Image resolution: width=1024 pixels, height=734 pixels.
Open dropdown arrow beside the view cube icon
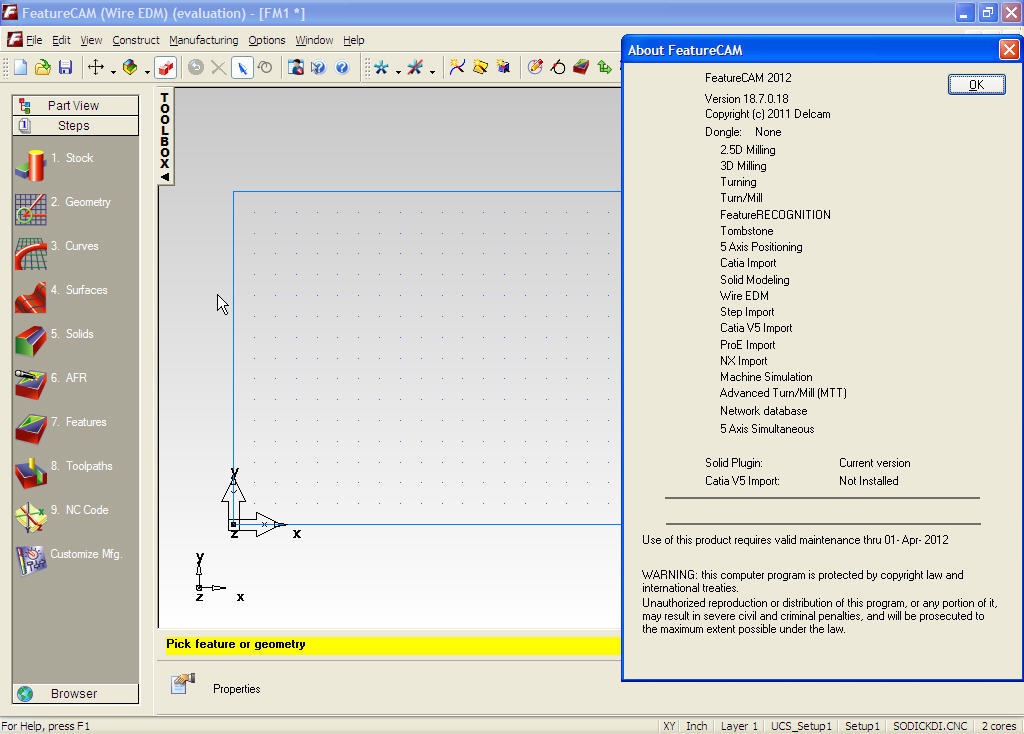point(147,71)
